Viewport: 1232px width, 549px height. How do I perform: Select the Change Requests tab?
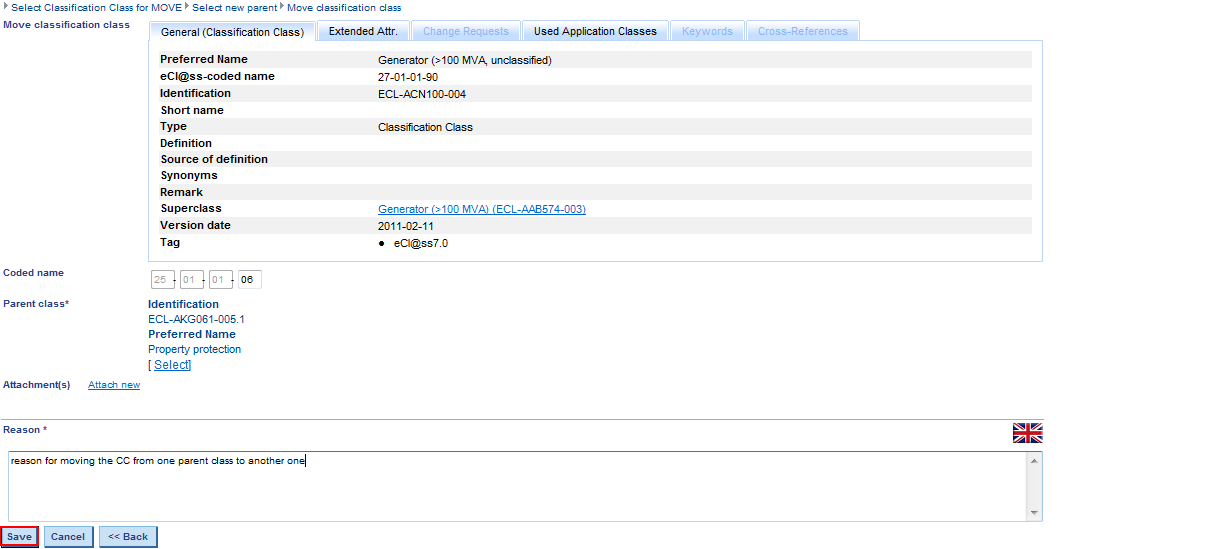(465, 32)
